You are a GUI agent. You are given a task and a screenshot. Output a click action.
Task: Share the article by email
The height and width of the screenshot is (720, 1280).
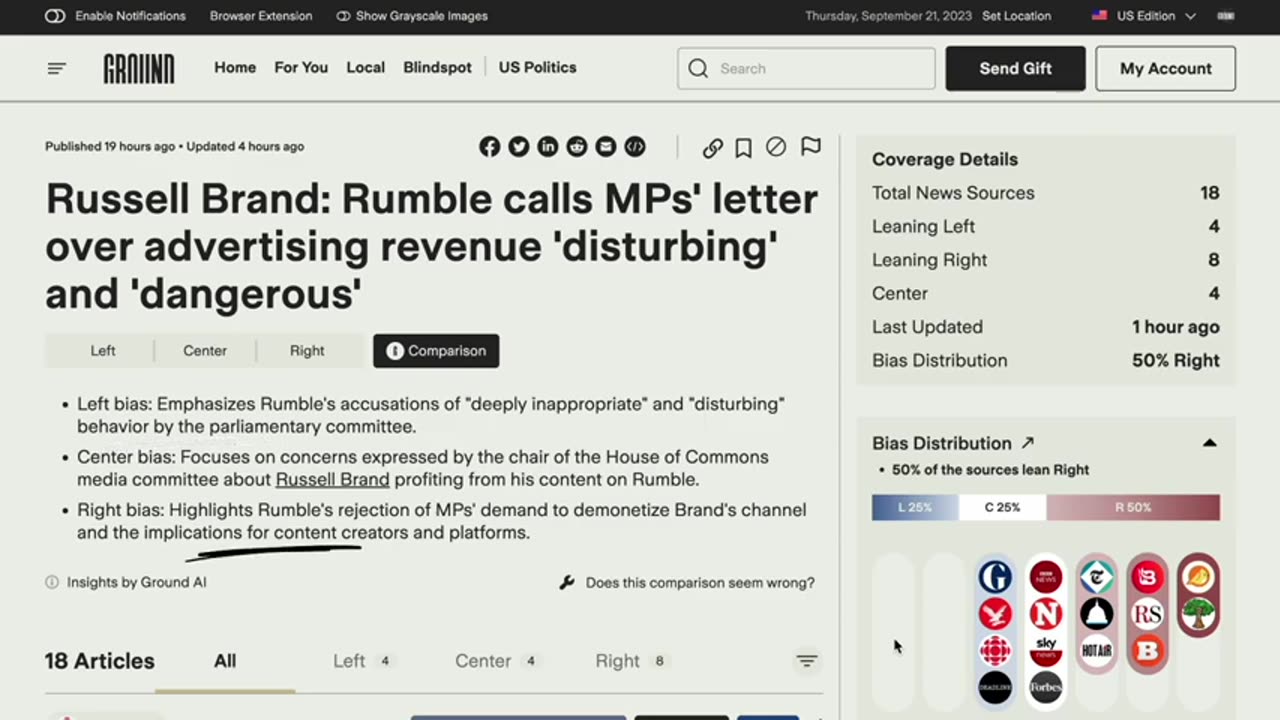coord(606,147)
